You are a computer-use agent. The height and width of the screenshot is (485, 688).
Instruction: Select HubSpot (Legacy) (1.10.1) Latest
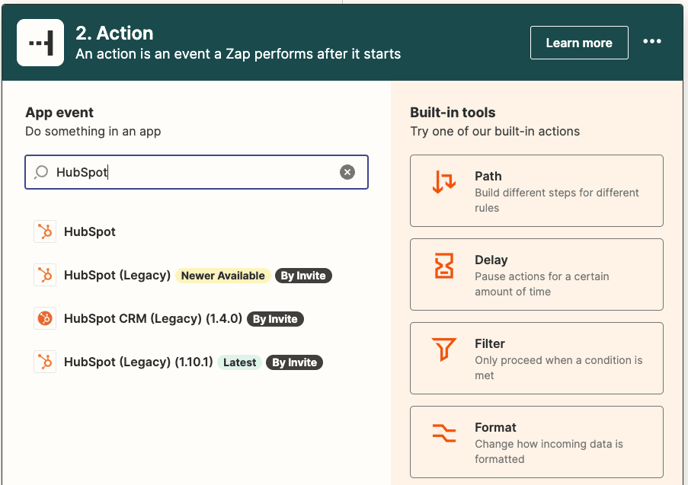[138, 362]
